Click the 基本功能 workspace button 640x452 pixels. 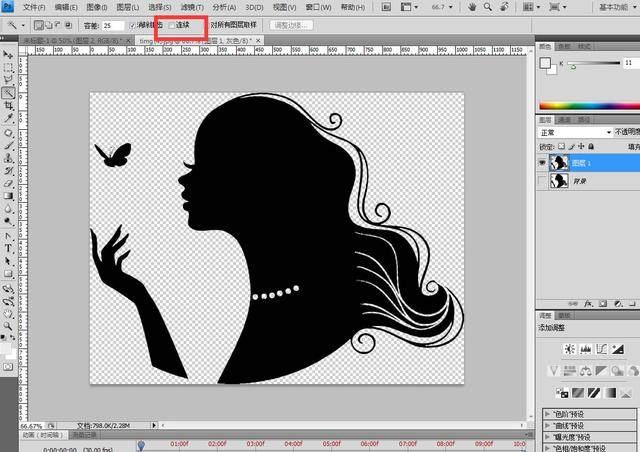614,6
